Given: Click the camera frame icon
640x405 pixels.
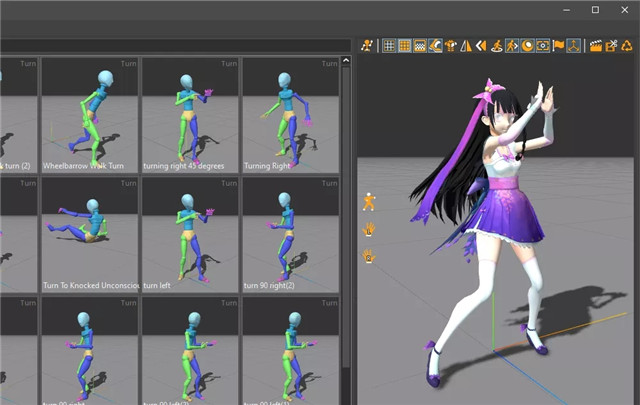Looking at the screenshot, I should (x=543, y=45).
